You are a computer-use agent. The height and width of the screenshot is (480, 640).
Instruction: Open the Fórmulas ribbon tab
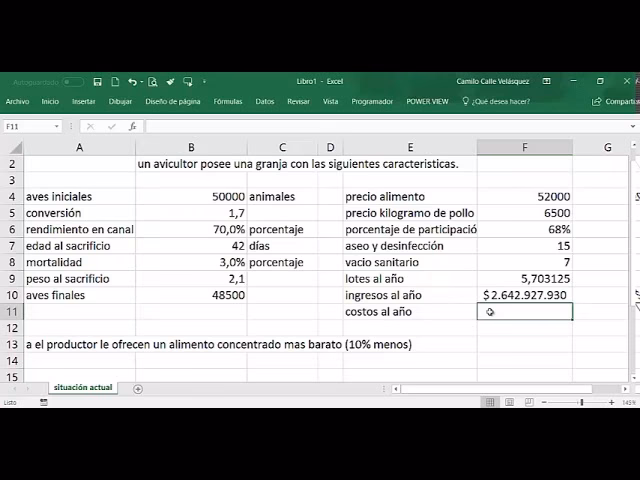[x=227, y=101]
